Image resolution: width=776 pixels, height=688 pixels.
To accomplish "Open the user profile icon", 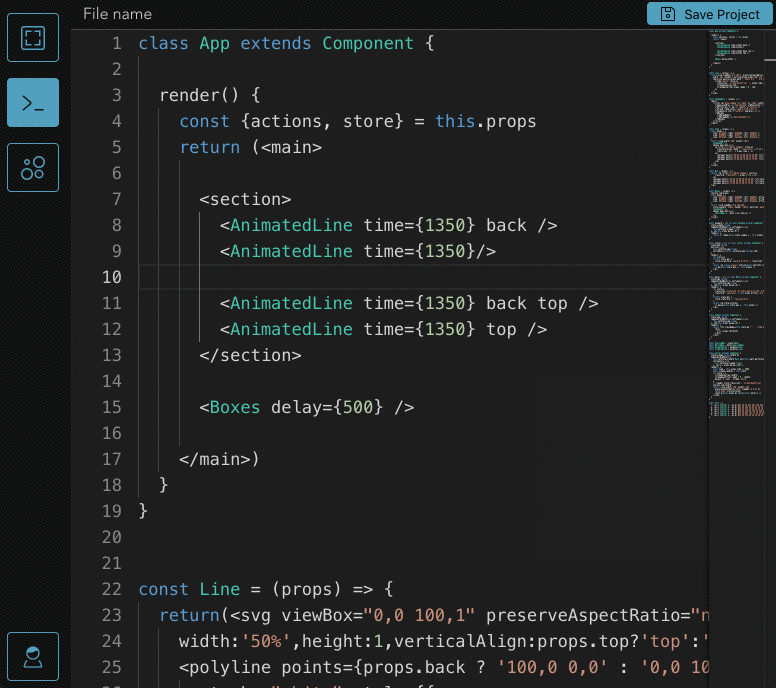I will [x=33, y=656].
